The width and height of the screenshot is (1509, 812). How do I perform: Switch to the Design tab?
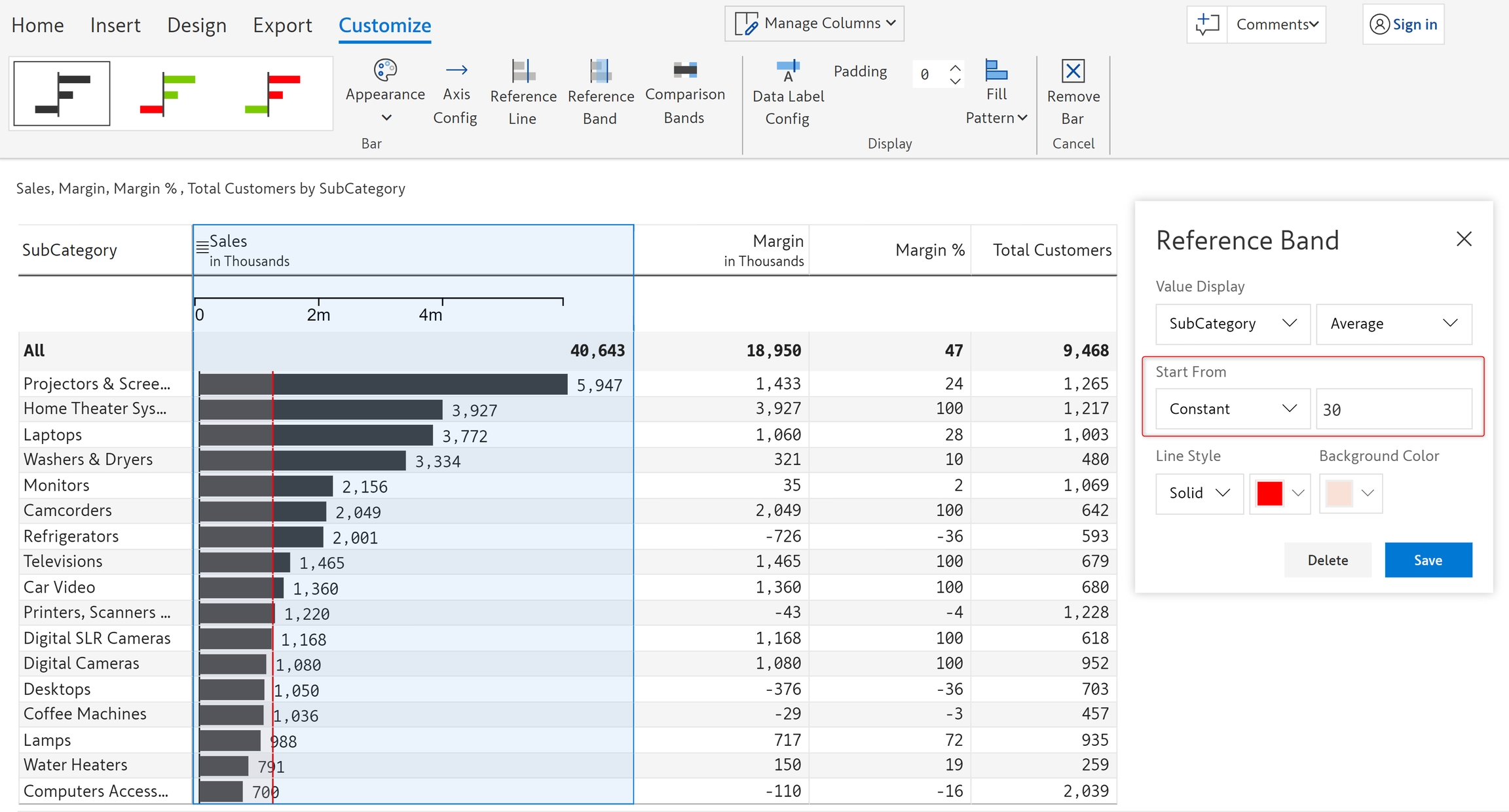pyautogui.click(x=196, y=26)
